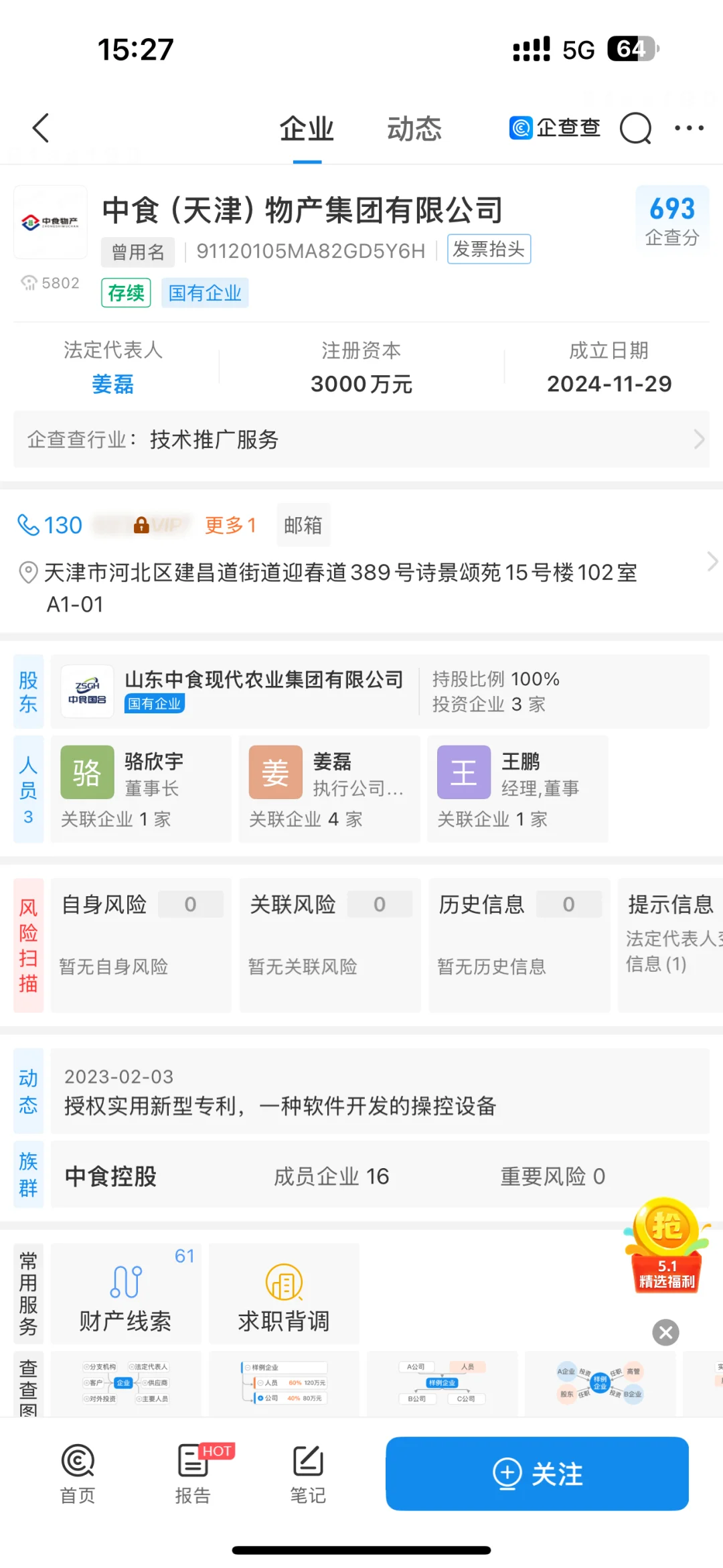This screenshot has height=1568, width=723.
Task: Open the equity percentage chart thumbnail
Action: pyautogui.click(x=284, y=1382)
